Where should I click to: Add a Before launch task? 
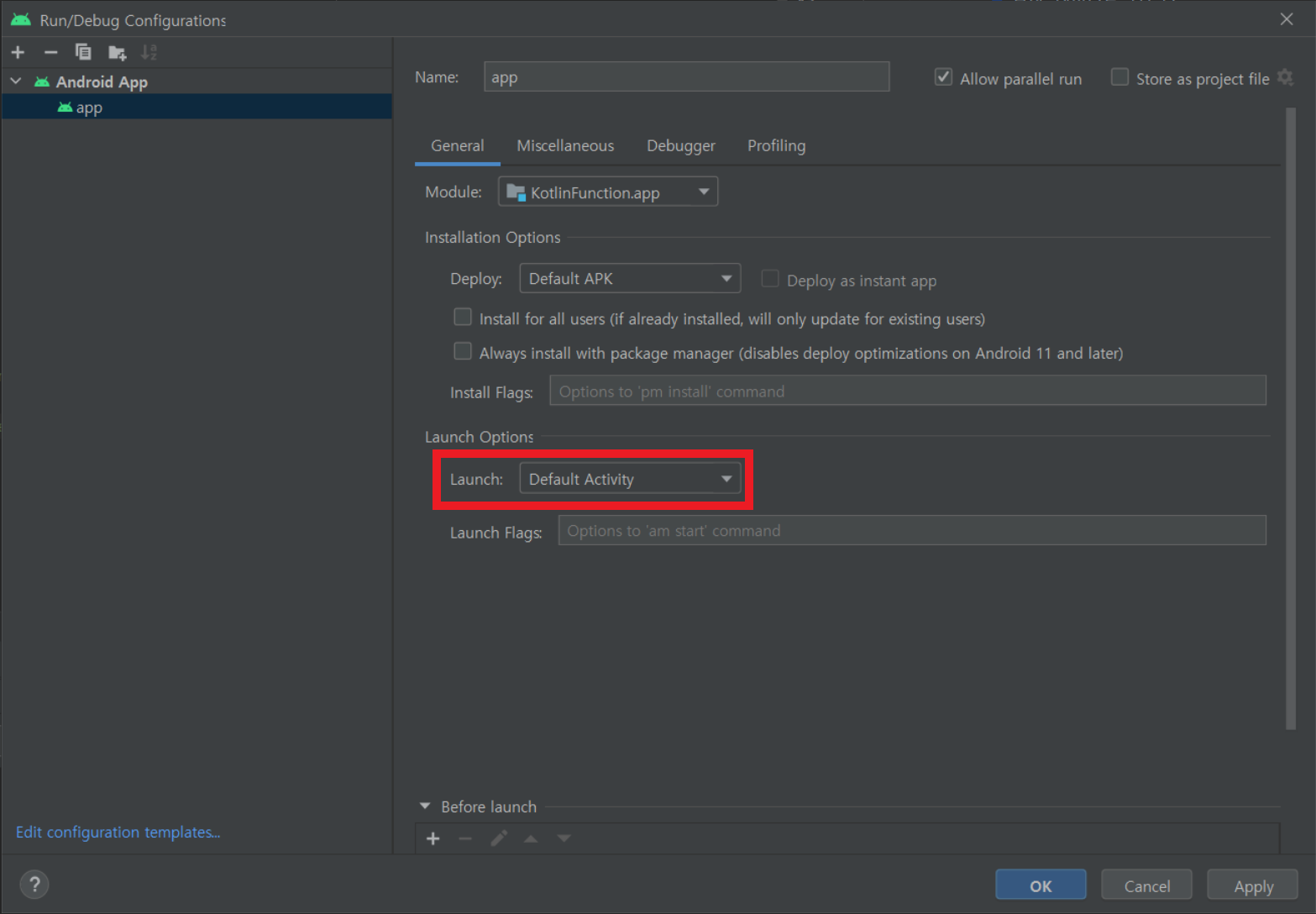point(433,838)
